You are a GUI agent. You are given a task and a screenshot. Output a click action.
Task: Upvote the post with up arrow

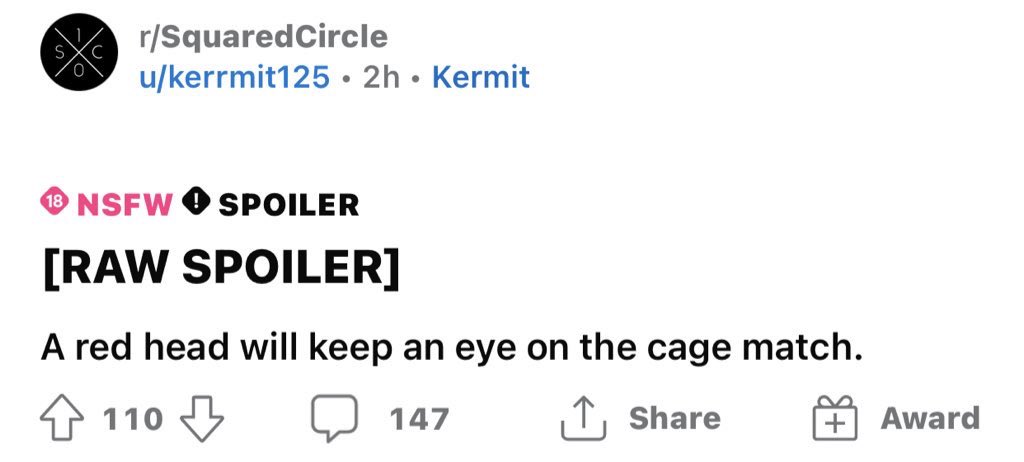[63, 418]
